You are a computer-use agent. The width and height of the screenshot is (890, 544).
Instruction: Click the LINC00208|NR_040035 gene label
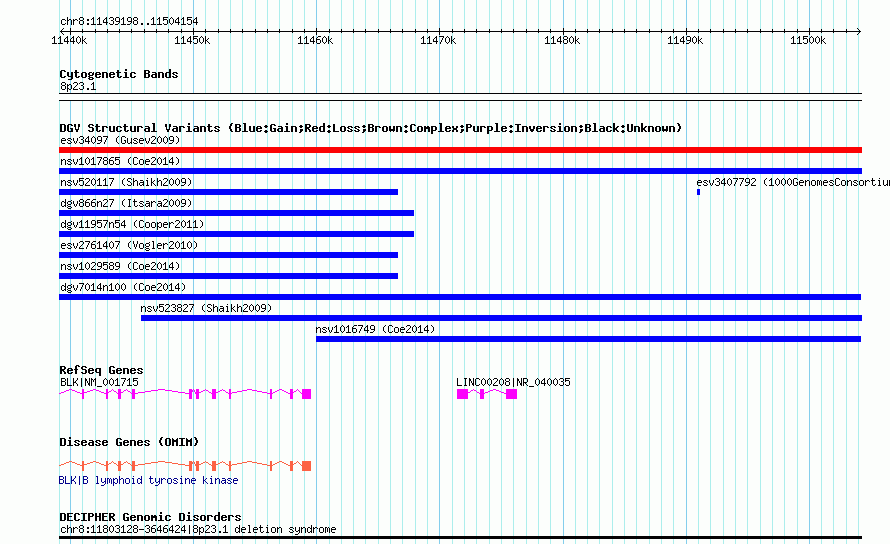(513, 383)
